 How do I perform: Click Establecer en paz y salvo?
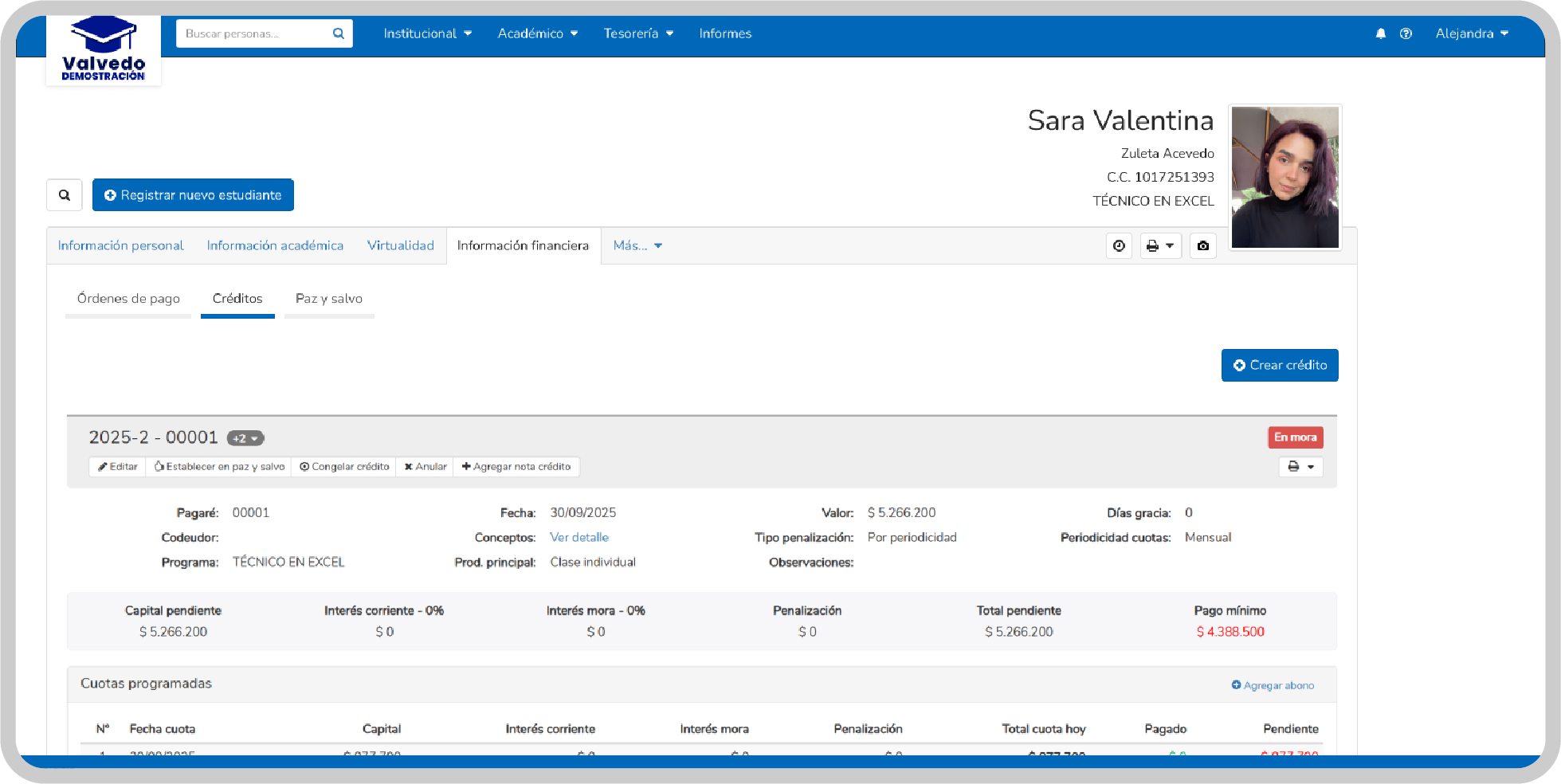219,467
